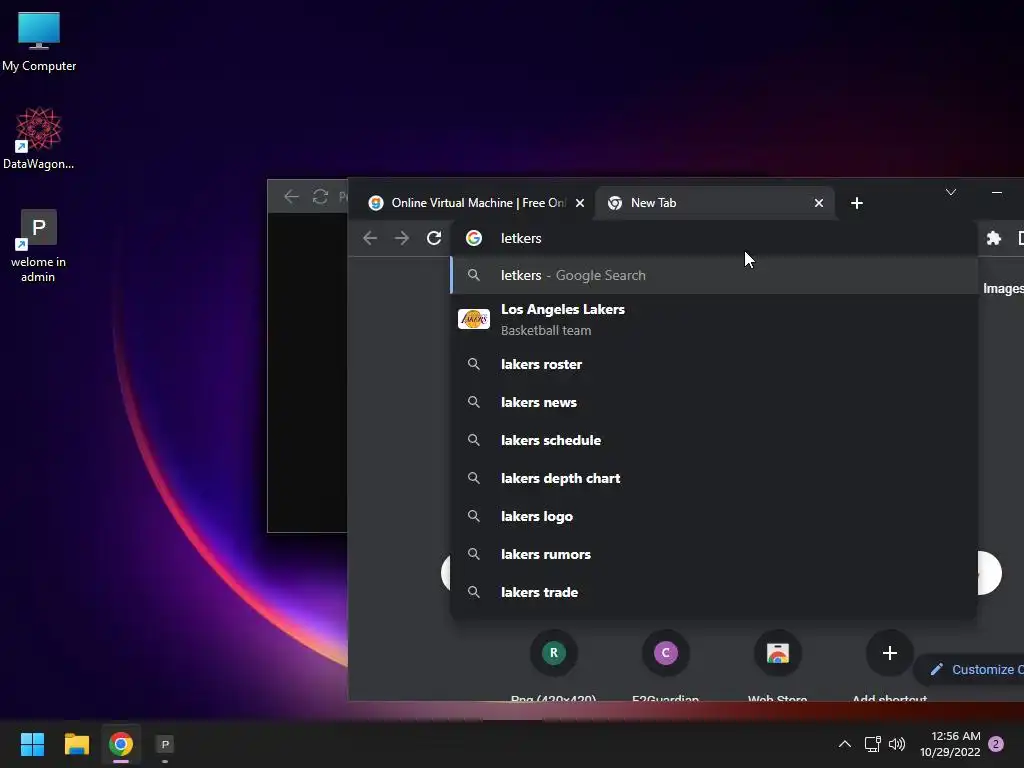
Task: Click the Lakers team logo thumbnail
Action: tap(474, 319)
